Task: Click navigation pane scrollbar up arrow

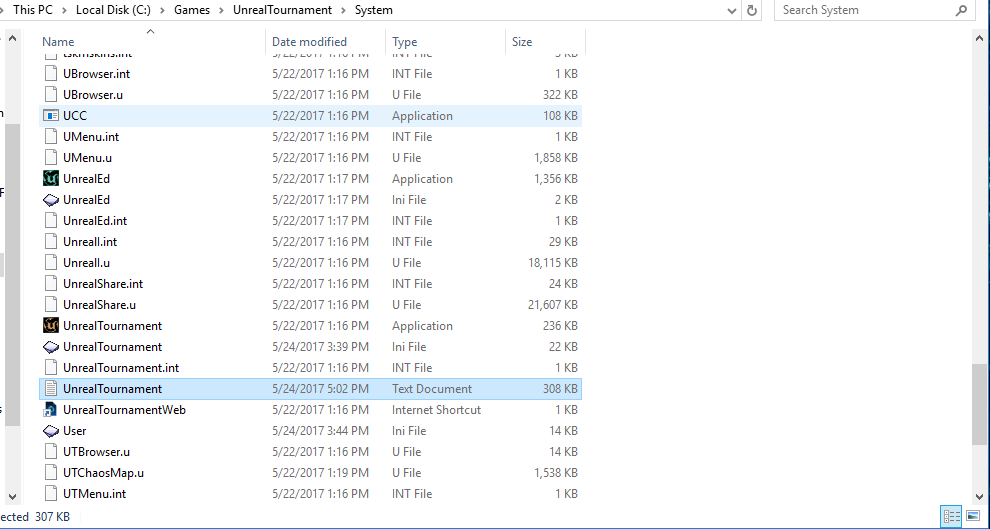Action: [x=13, y=38]
